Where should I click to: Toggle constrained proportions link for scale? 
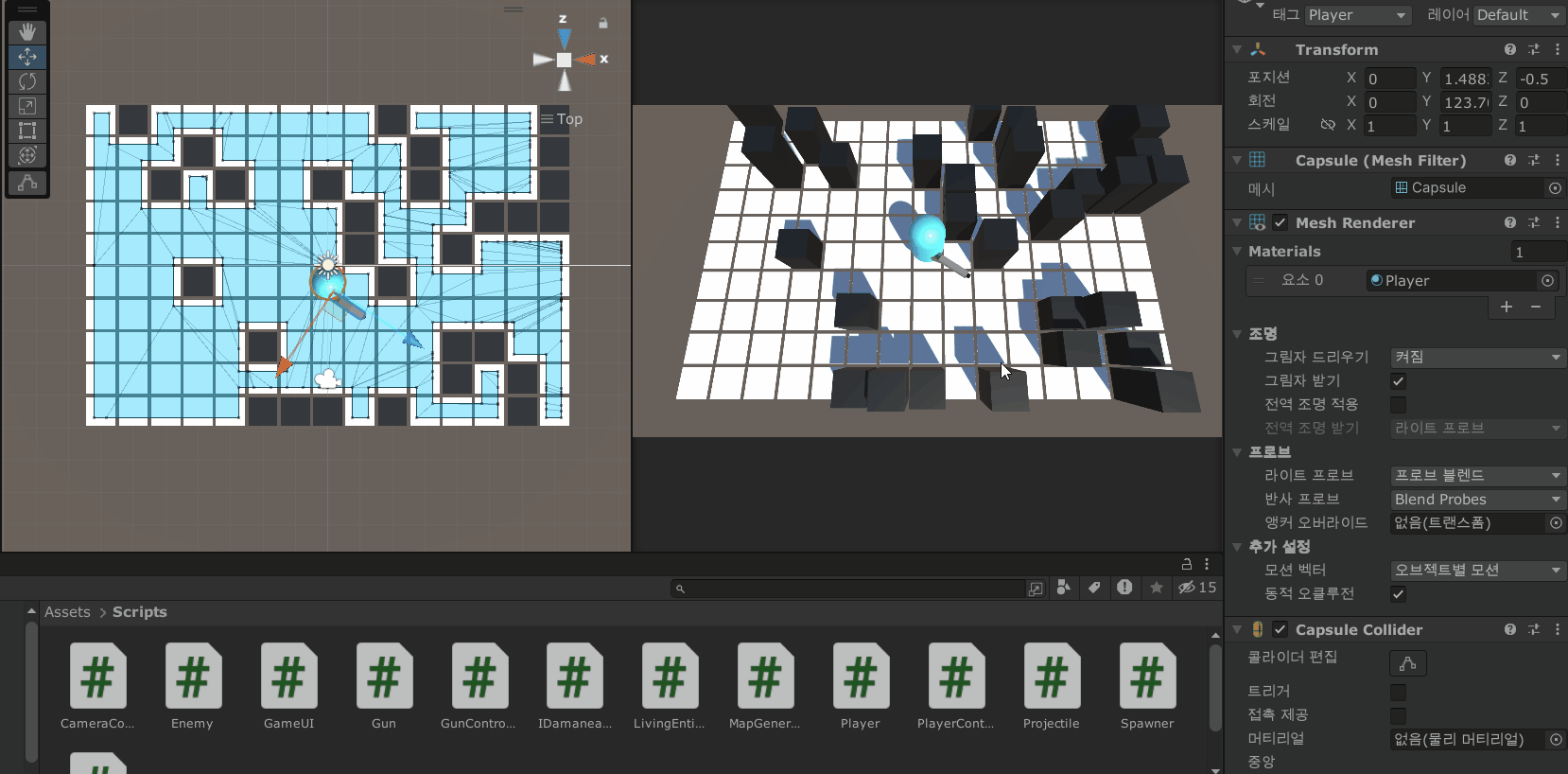coord(1328,125)
